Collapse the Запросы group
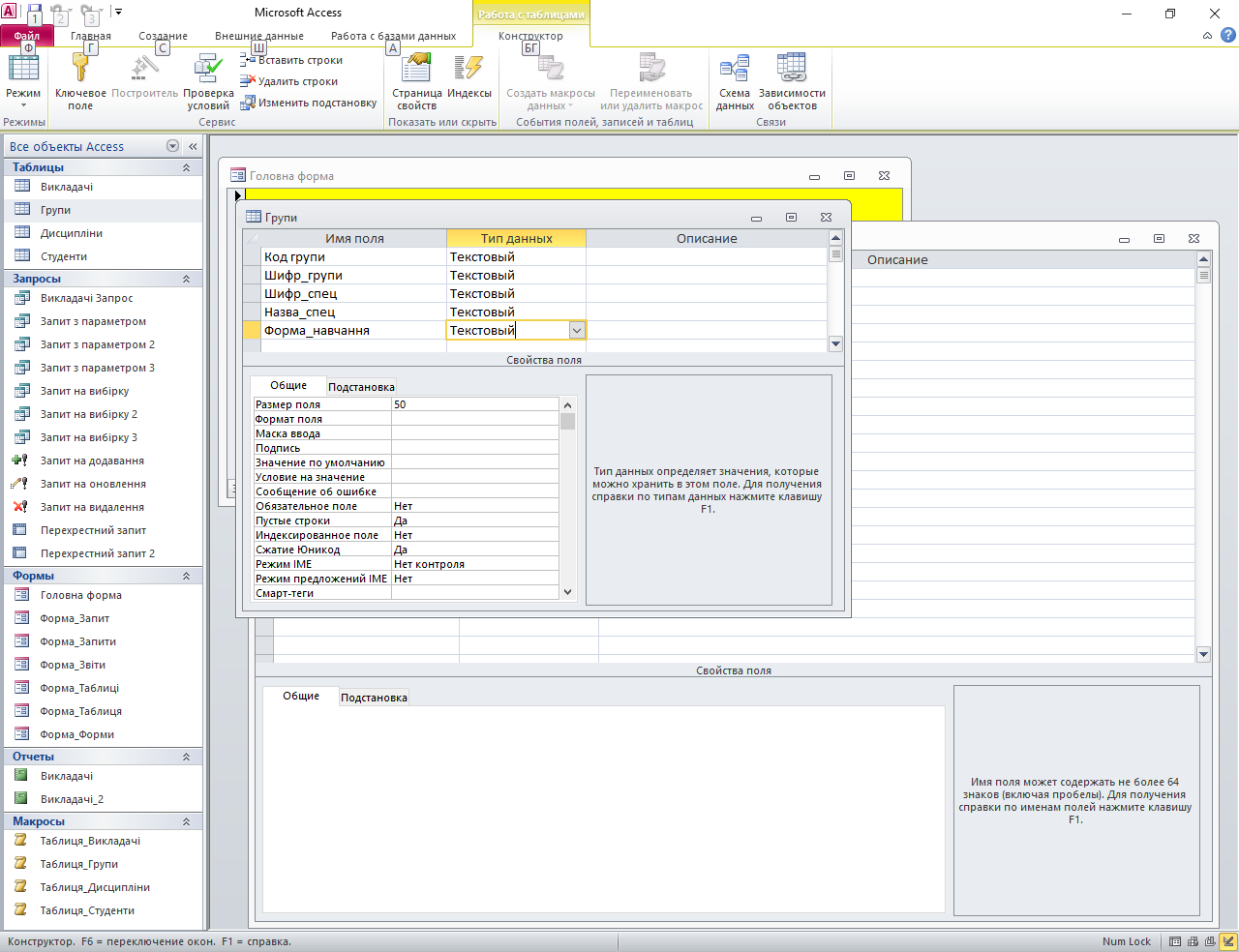Screen dimensions: 1239x952 [187, 279]
